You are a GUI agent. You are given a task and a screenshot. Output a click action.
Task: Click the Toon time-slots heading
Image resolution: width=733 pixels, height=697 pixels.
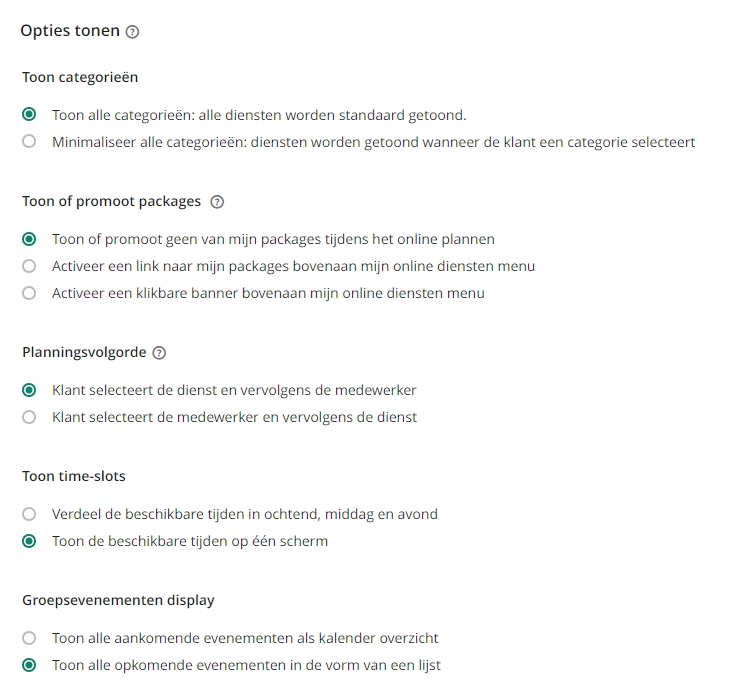pyautogui.click(x=74, y=476)
